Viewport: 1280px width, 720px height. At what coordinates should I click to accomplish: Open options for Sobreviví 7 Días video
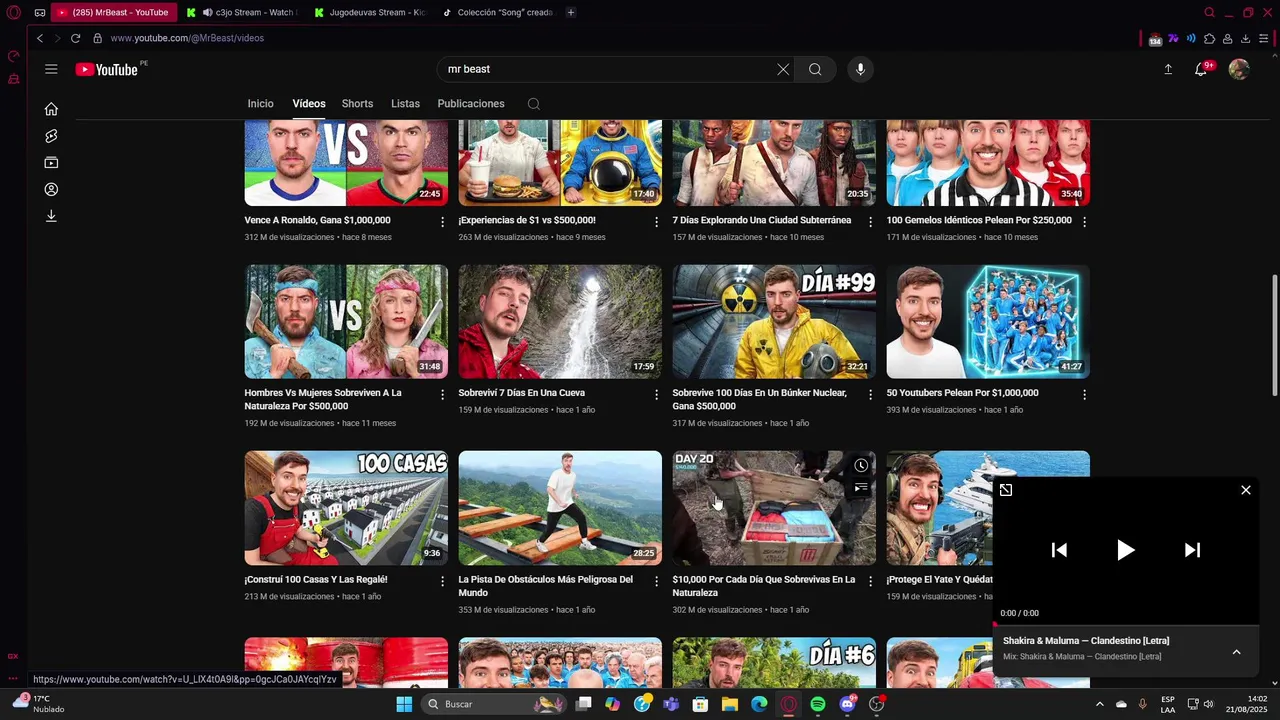point(656,395)
